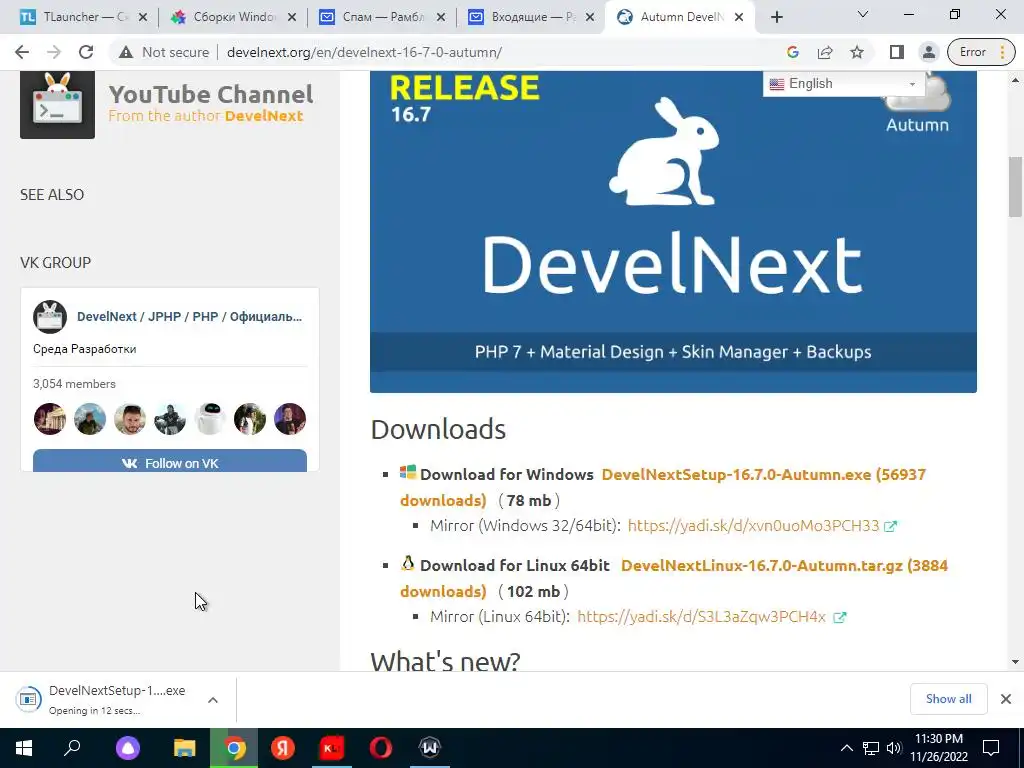Click the YouTube Channel heading link
This screenshot has height=768, width=1024.
tap(211, 94)
